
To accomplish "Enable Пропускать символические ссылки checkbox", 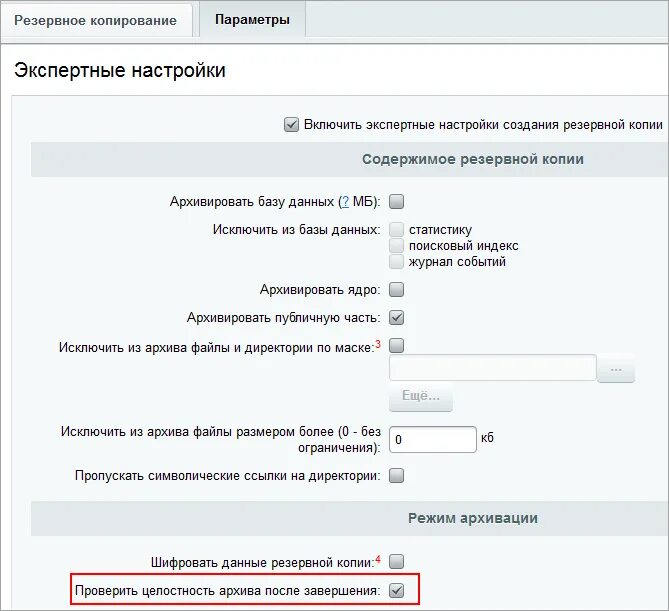I will point(396,475).
